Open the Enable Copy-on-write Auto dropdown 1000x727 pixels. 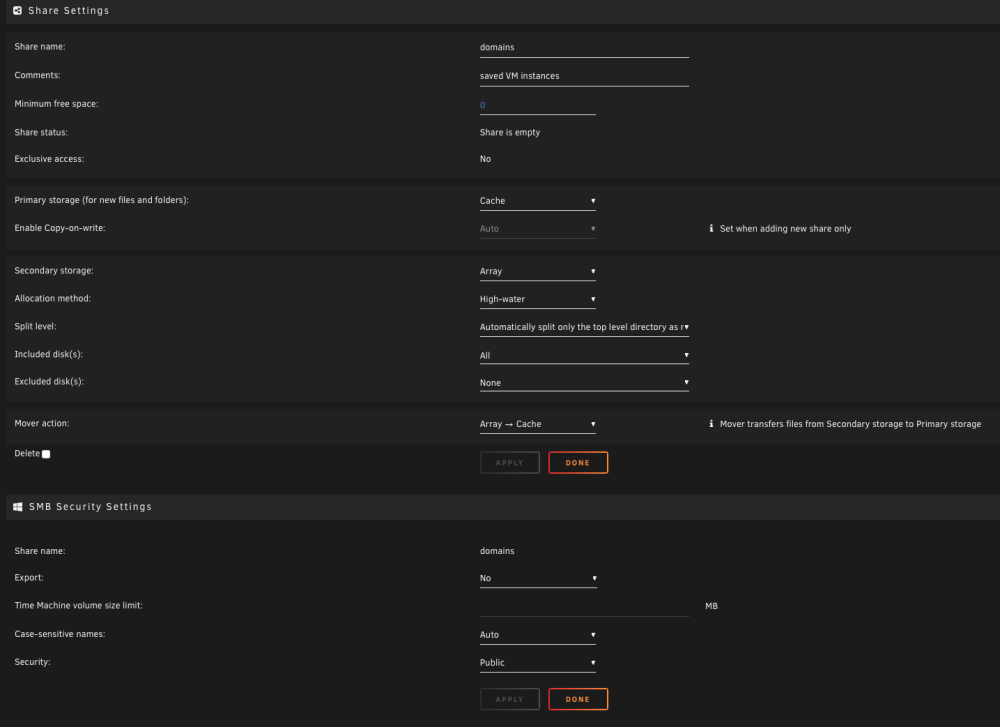[538, 229]
